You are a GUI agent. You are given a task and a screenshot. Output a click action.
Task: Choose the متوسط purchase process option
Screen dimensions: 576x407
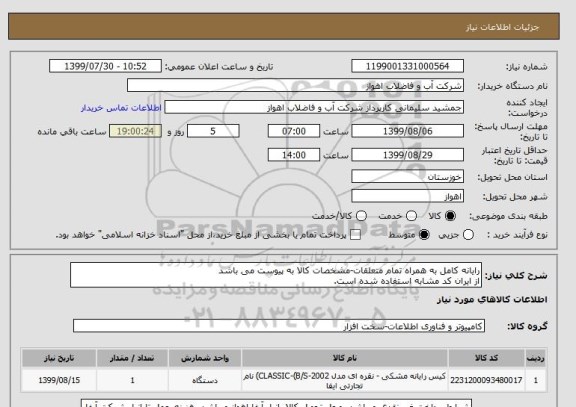coord(424,235)
